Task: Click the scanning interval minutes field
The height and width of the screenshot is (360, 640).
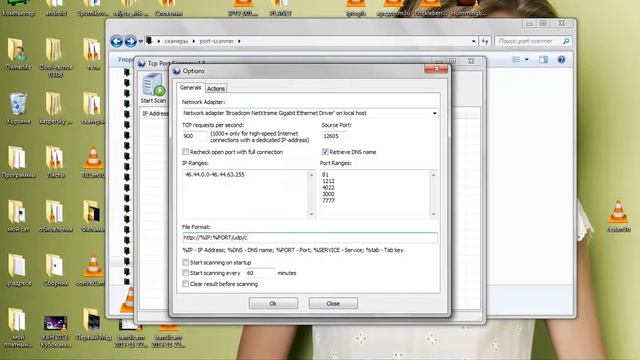Action: click(x=260, y=273)
